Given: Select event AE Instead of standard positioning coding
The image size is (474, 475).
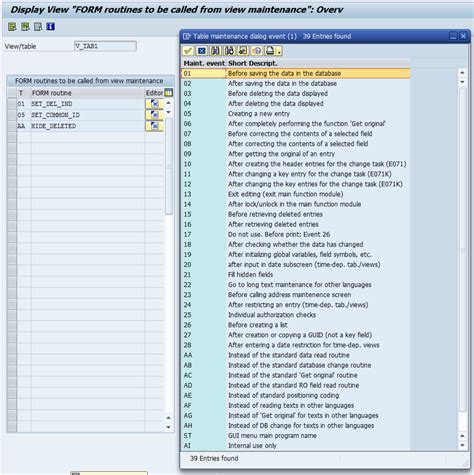Looking at the screenshot, I should coord(296,395).
